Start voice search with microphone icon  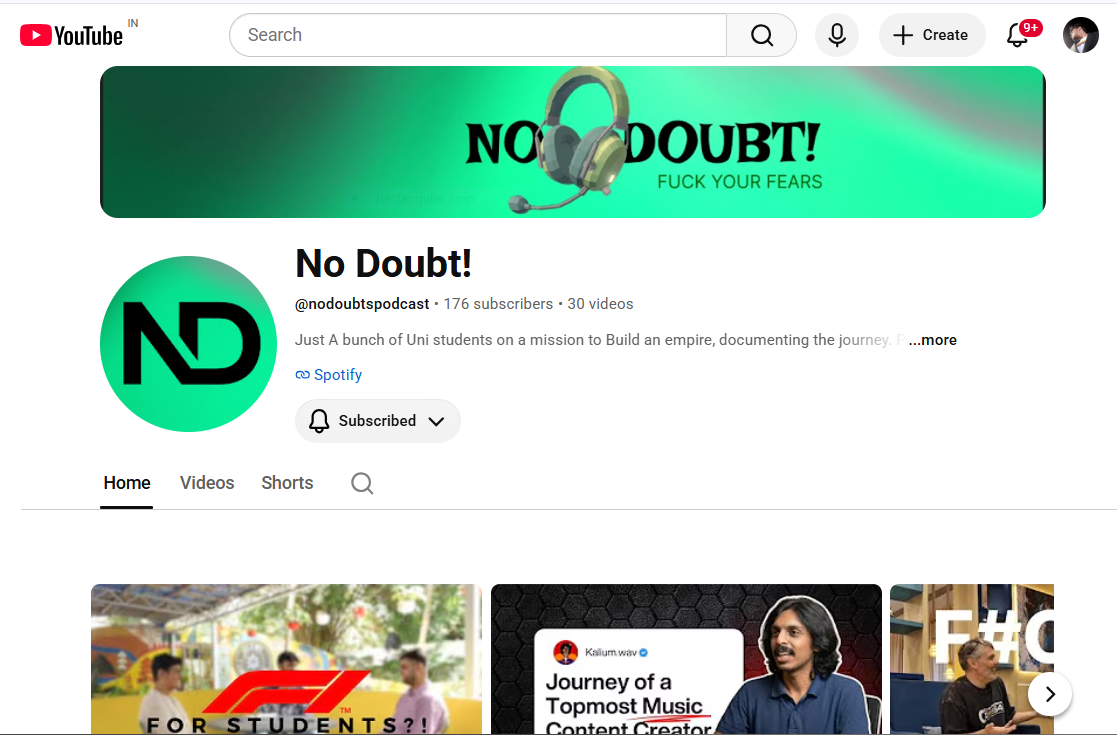click(x=837, y=35)
